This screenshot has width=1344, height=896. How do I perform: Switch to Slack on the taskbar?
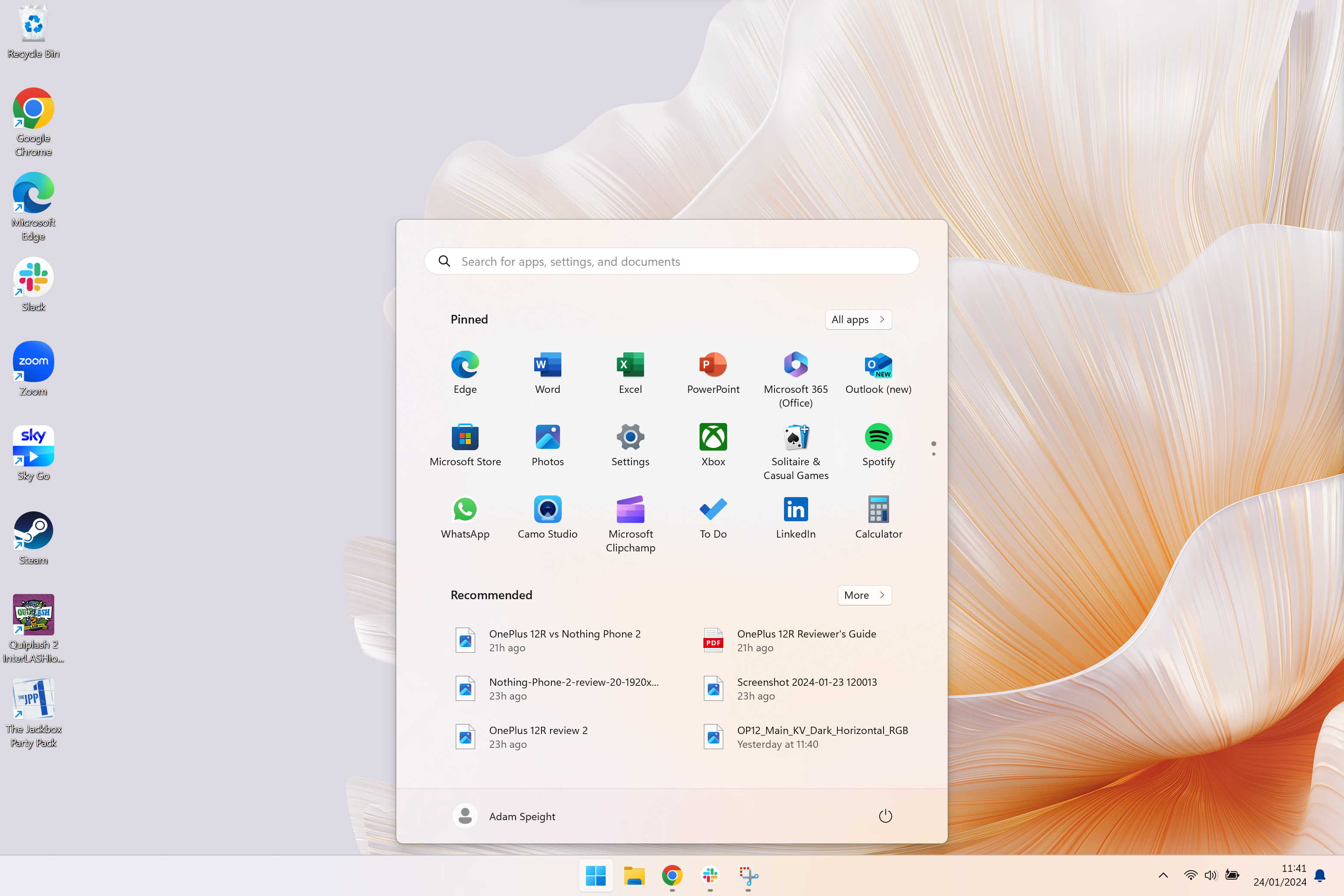[x=710, y=875]
